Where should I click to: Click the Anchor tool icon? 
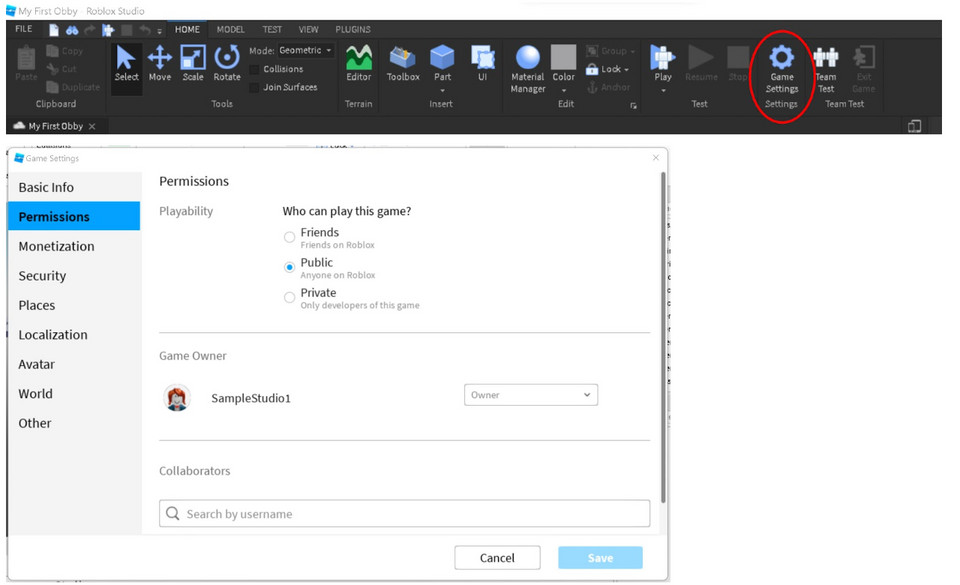click(592, 88)
